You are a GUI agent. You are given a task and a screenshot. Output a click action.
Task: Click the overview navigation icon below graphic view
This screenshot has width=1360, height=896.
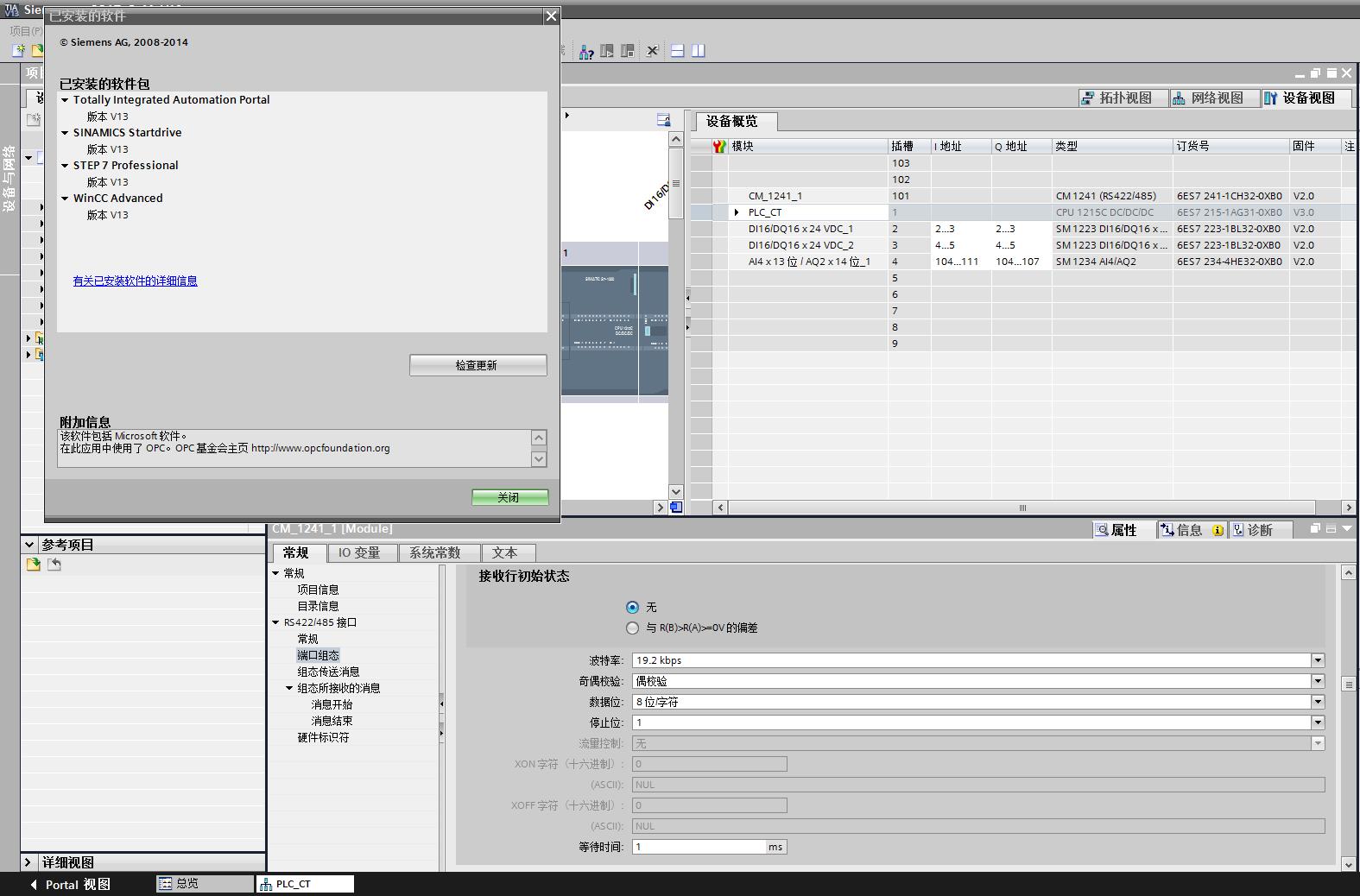(676, 508)
